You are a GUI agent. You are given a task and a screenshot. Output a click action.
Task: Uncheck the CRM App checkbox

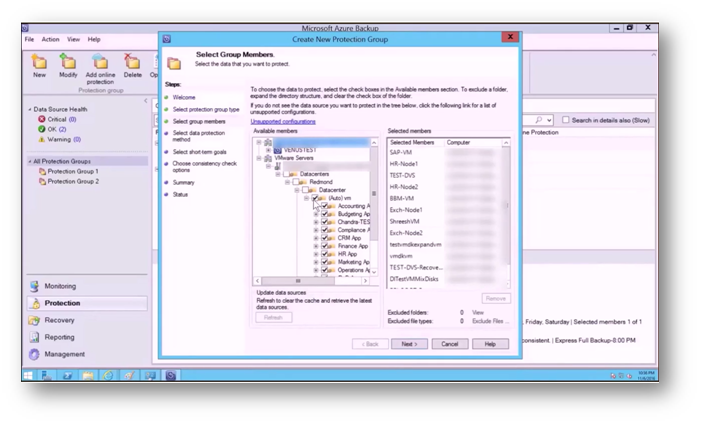point(325,238)
